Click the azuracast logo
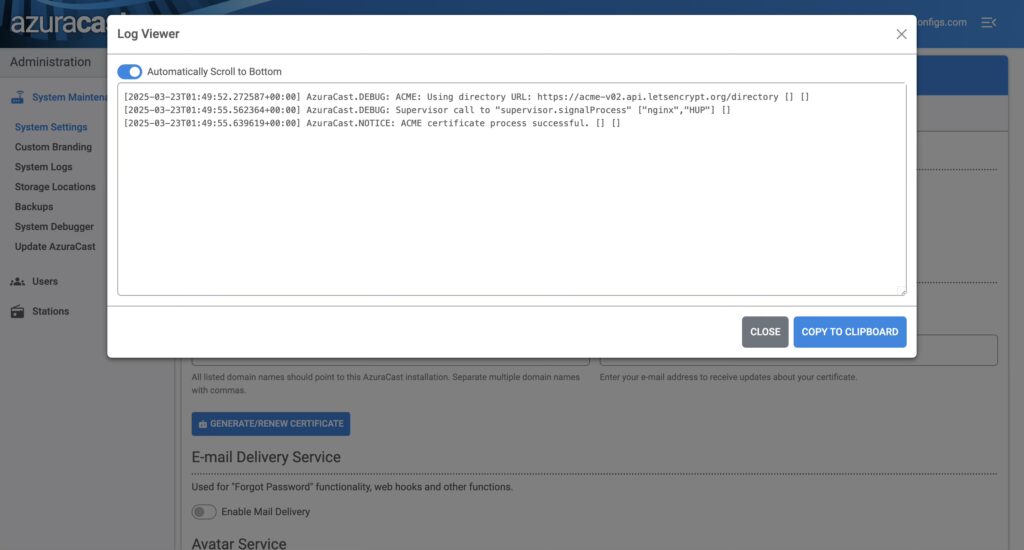This screenshot has height=550, width=1024. [59, 24]
